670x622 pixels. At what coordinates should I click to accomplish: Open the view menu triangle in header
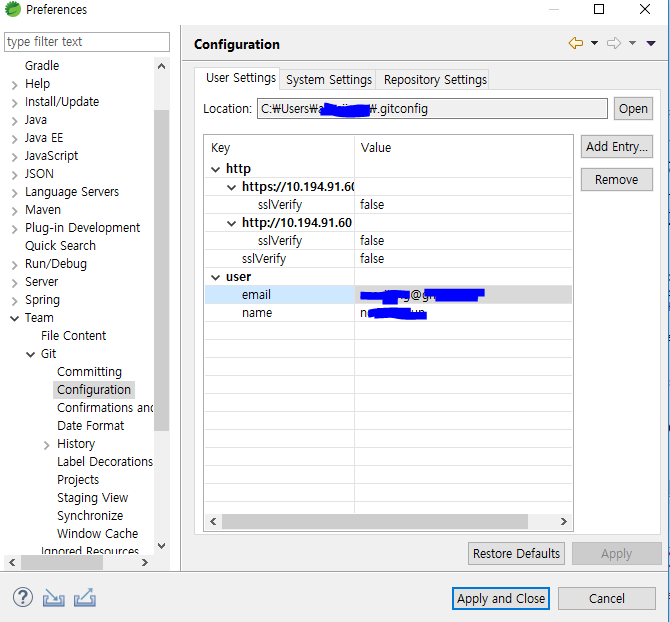pyautogui.click(x=651, y=43)
